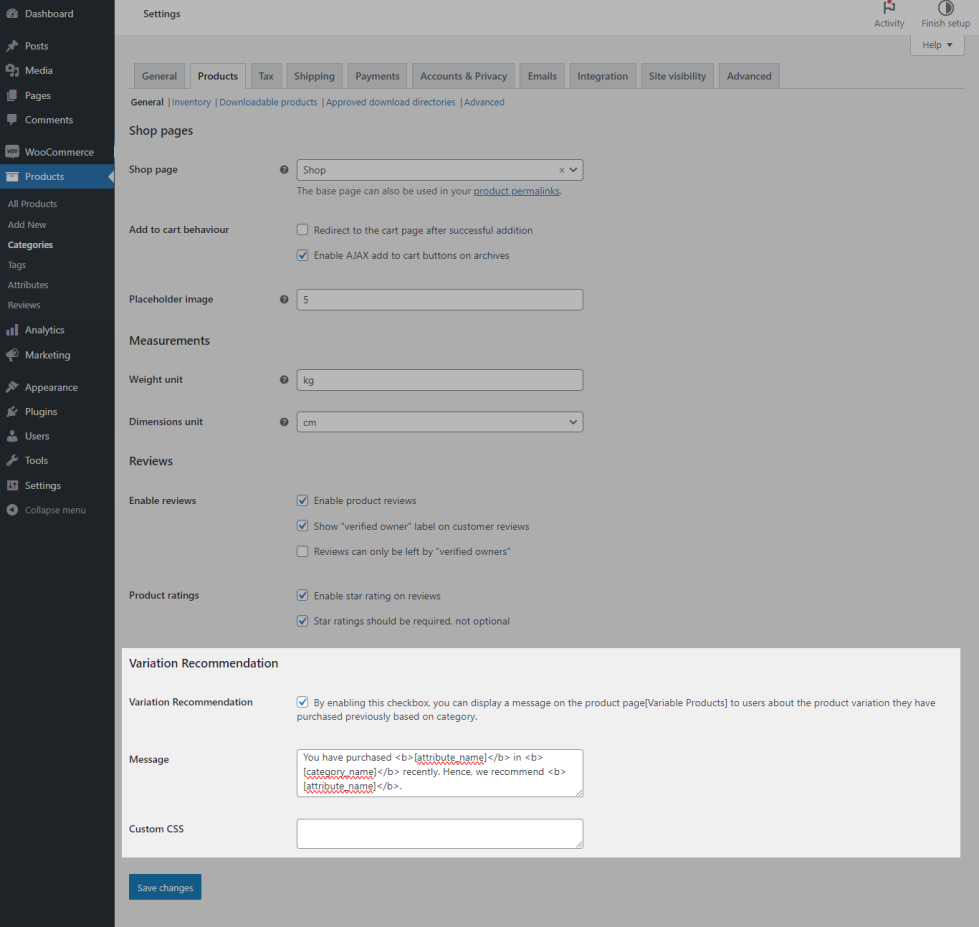Expand the Help dropdown button

click(936, 45)
